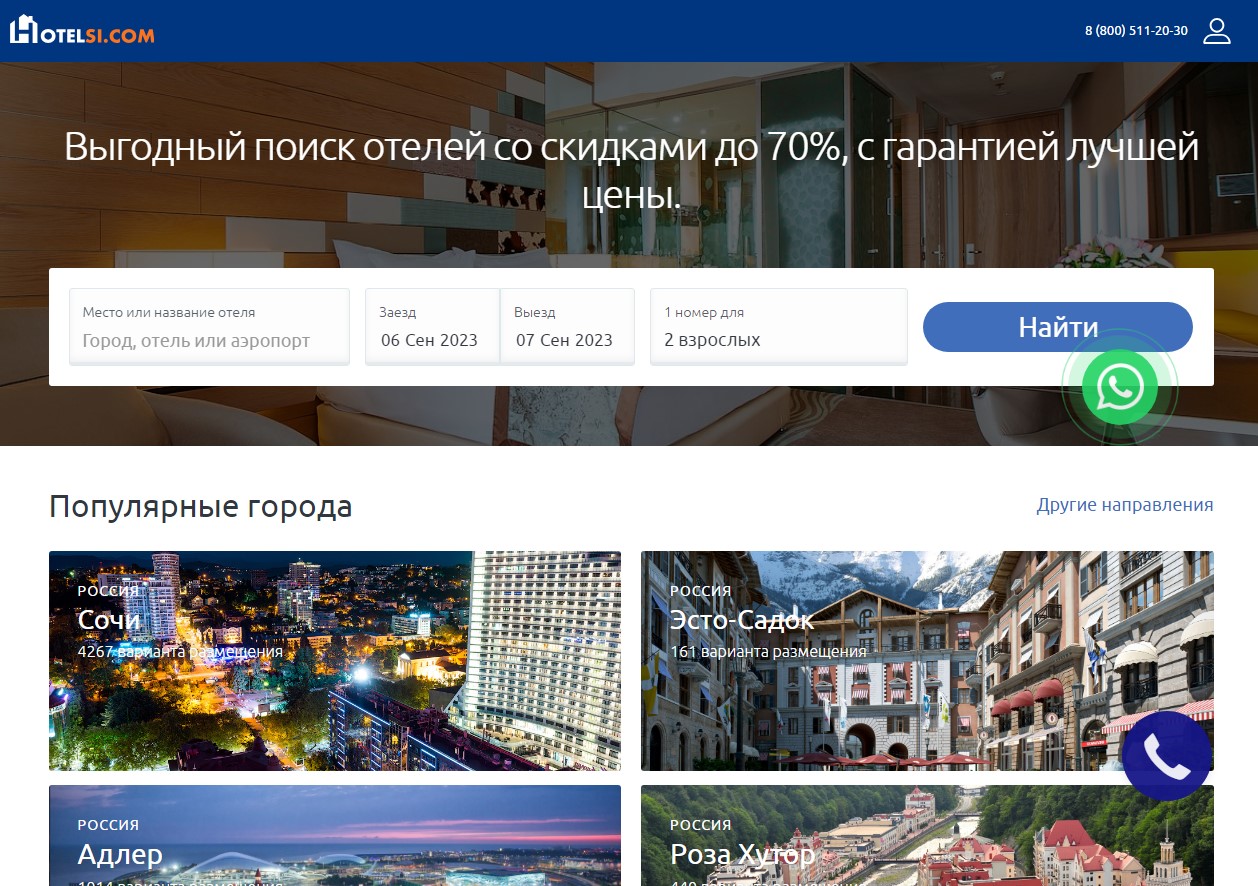Open the user account profile icon
Viewport: 1258px width, 886px height.
pyautogui.click(x=1216, y=31)
